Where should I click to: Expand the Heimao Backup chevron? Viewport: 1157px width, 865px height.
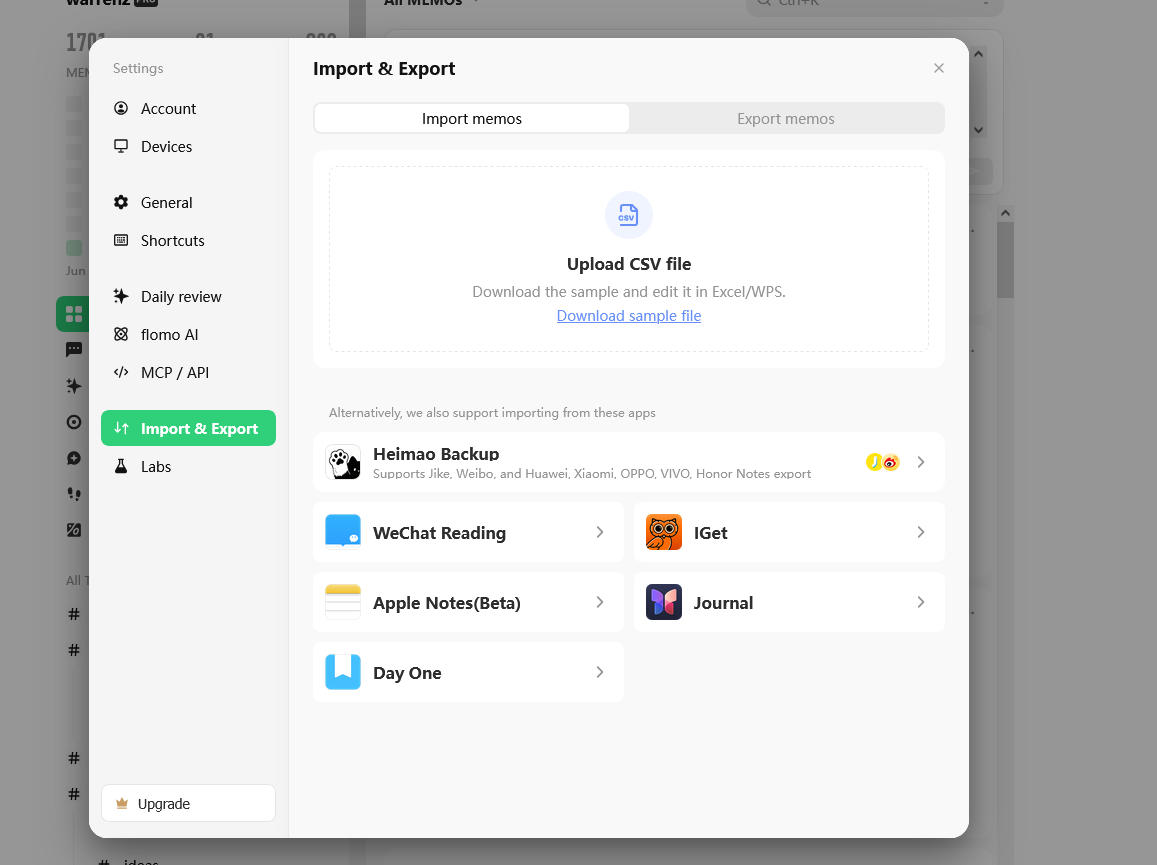click(x=921, y=462)
